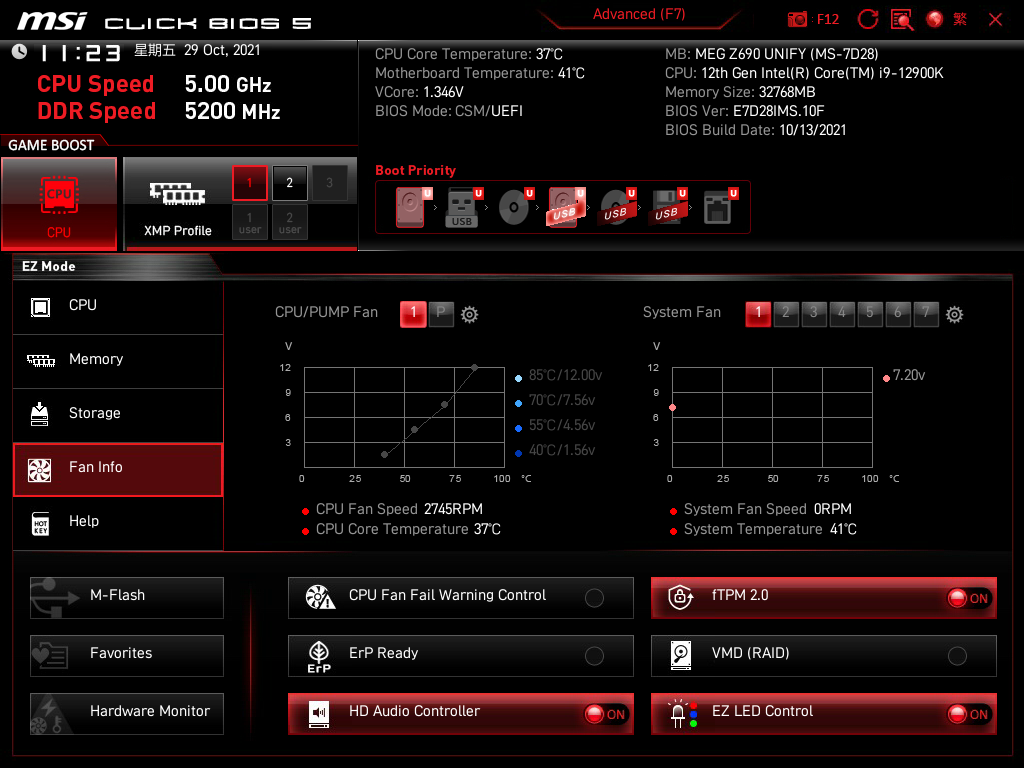Open Hardware Monitor
1024x768 pixels.
click(x=127, y=714)
